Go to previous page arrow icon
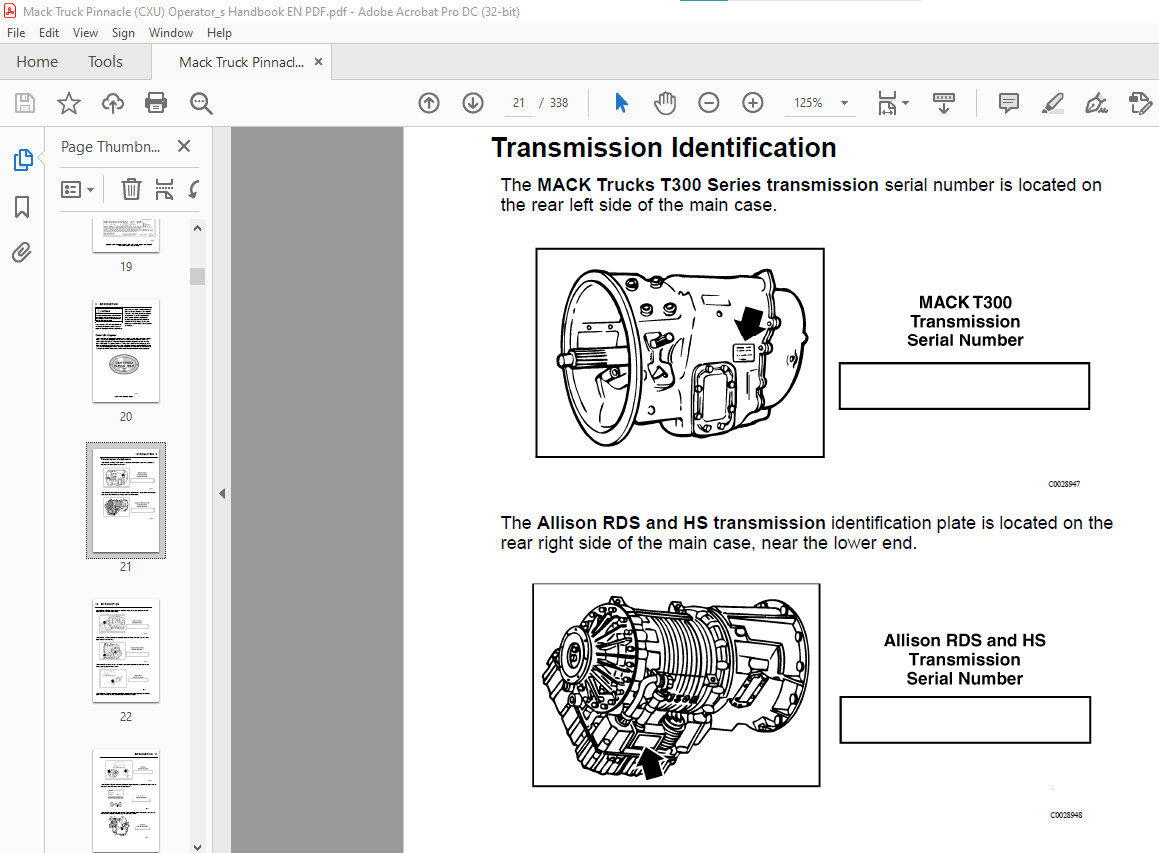The image size is (1159, 853). (429, 103)
